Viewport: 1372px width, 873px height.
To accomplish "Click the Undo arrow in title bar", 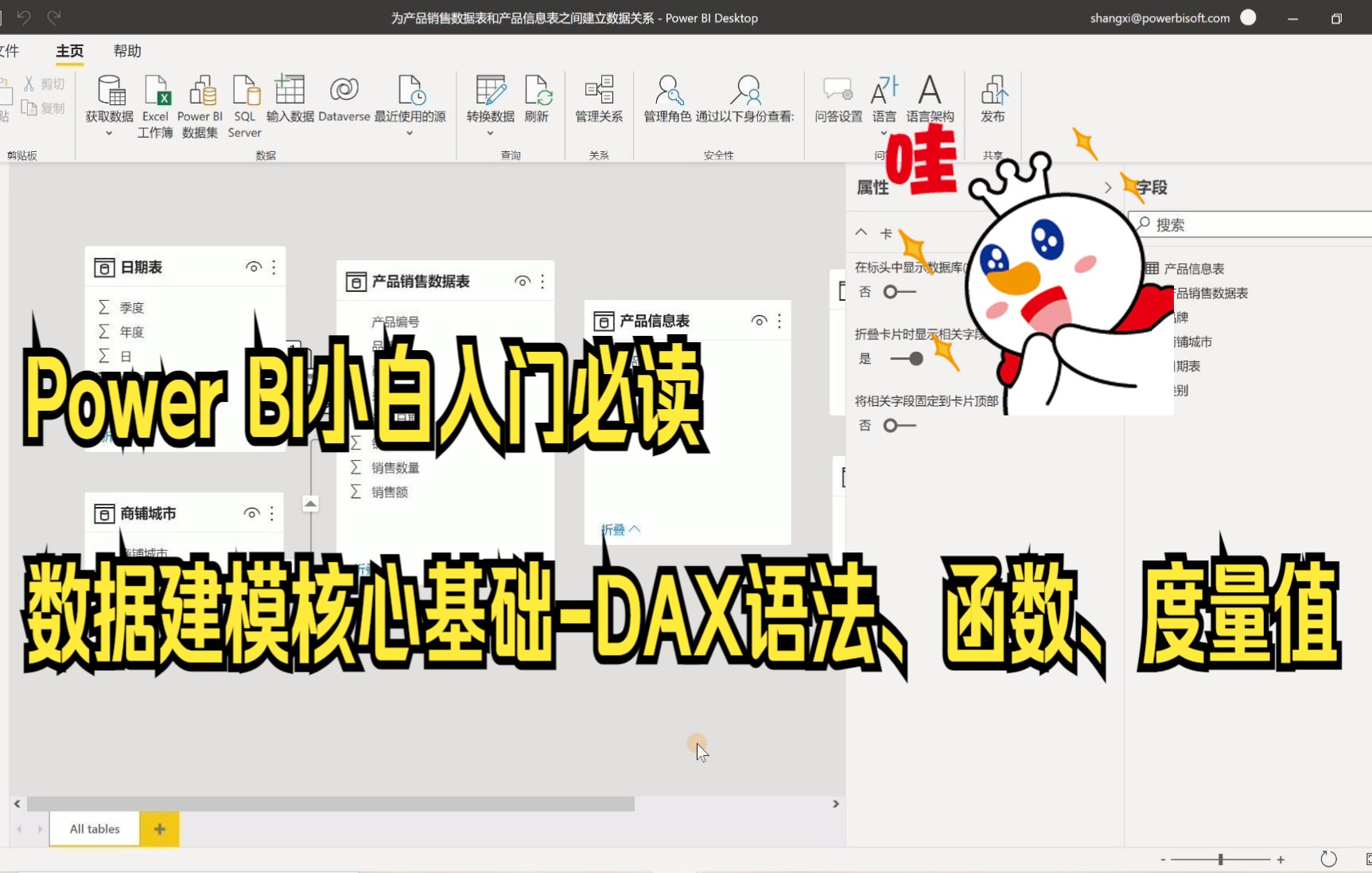I will [24, 17].
